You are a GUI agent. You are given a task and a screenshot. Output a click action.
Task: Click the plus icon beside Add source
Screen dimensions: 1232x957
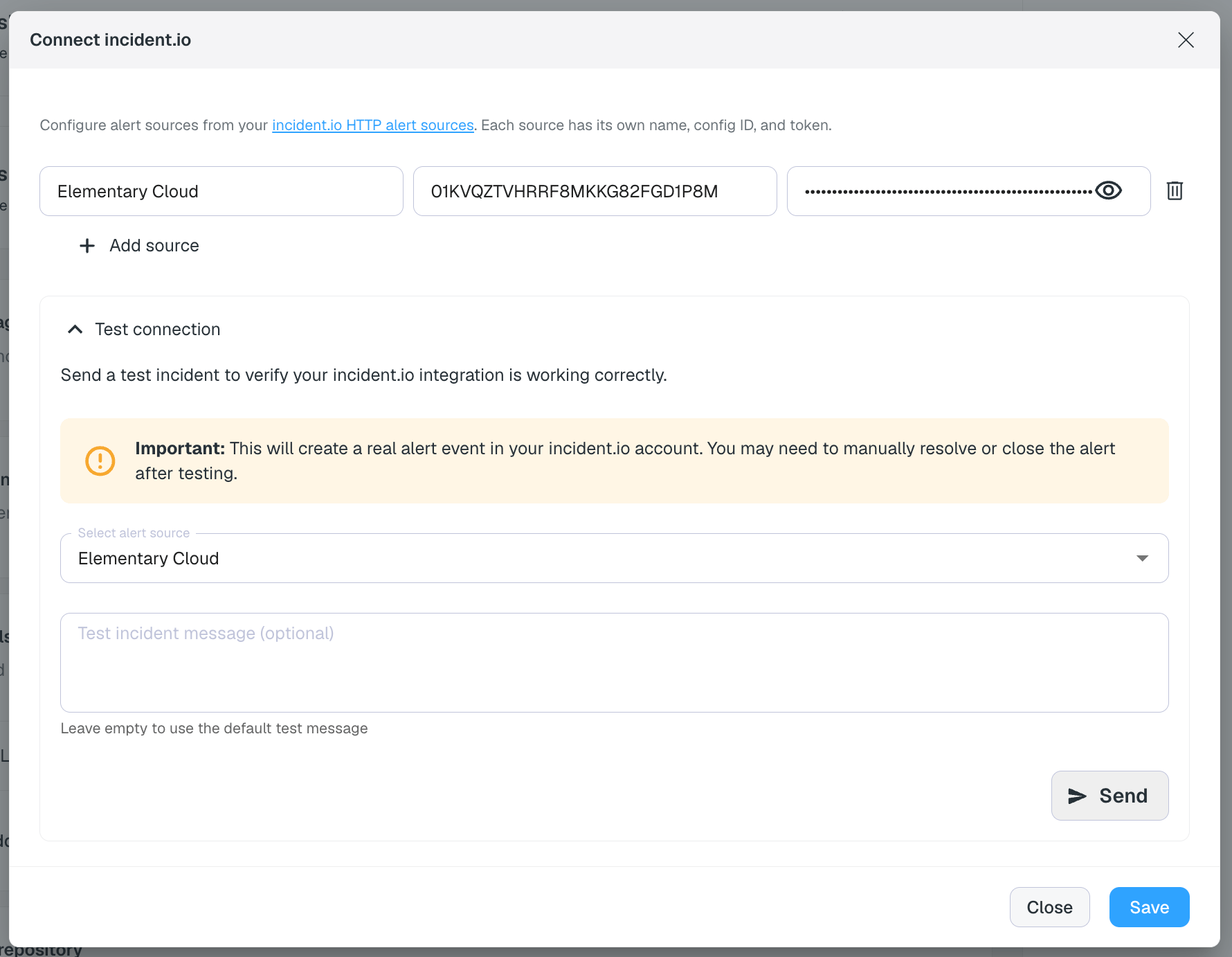[x=87, y=246]
